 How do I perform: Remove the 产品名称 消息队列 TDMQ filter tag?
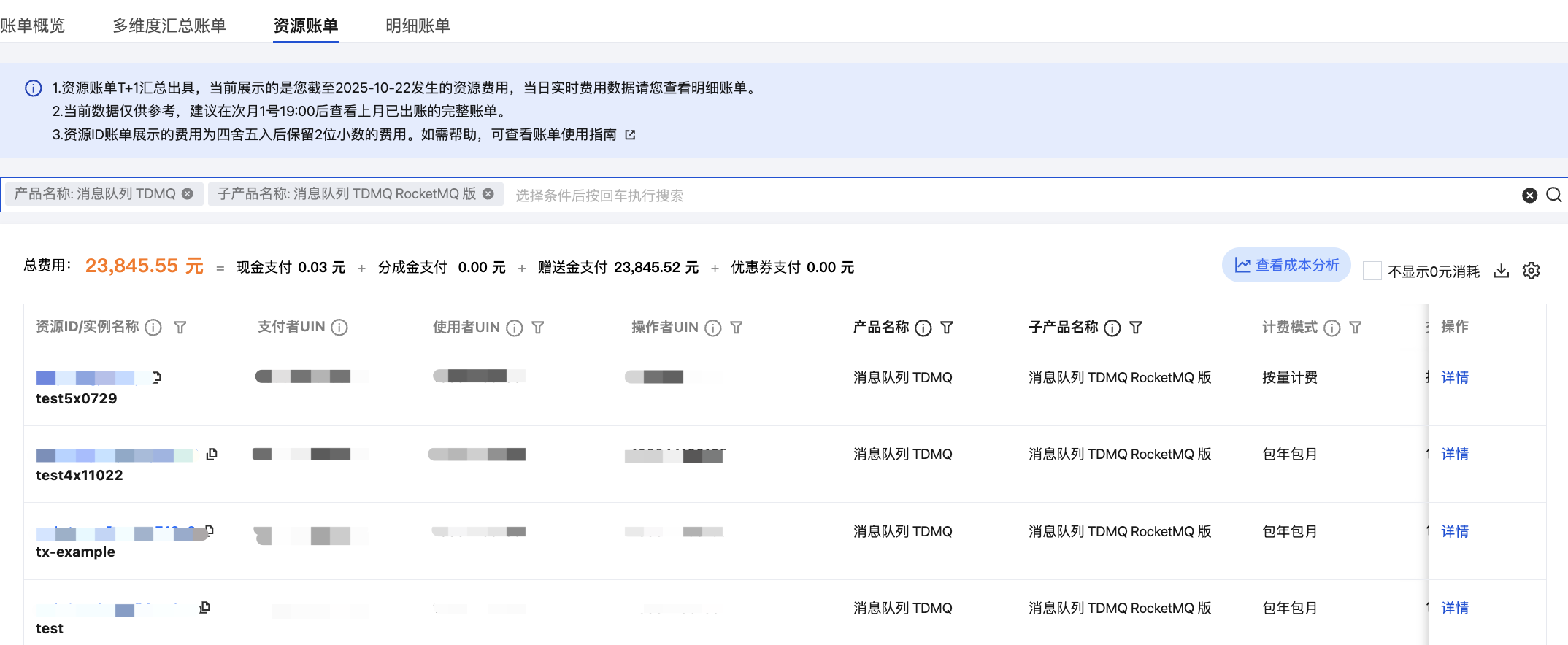pos(188,194)
